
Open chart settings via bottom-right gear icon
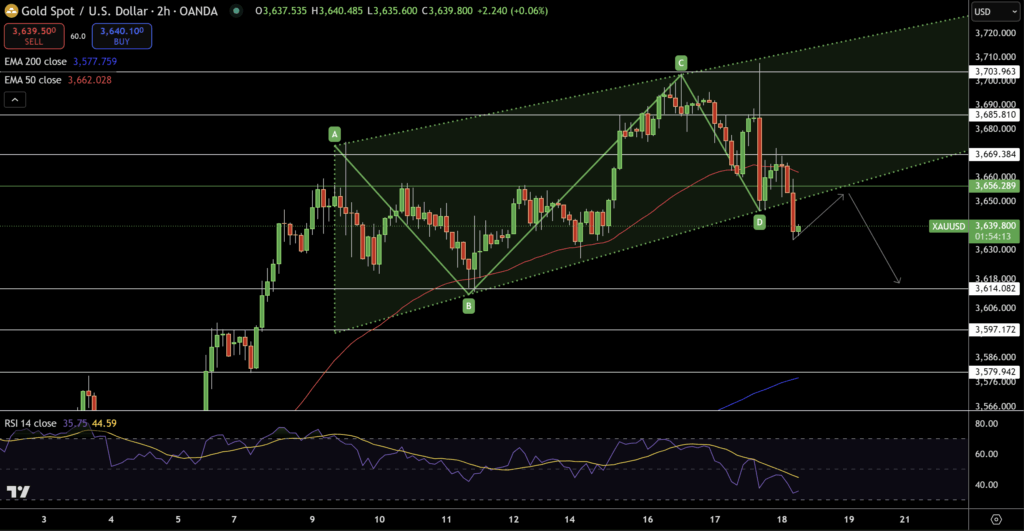coord(996,519)
